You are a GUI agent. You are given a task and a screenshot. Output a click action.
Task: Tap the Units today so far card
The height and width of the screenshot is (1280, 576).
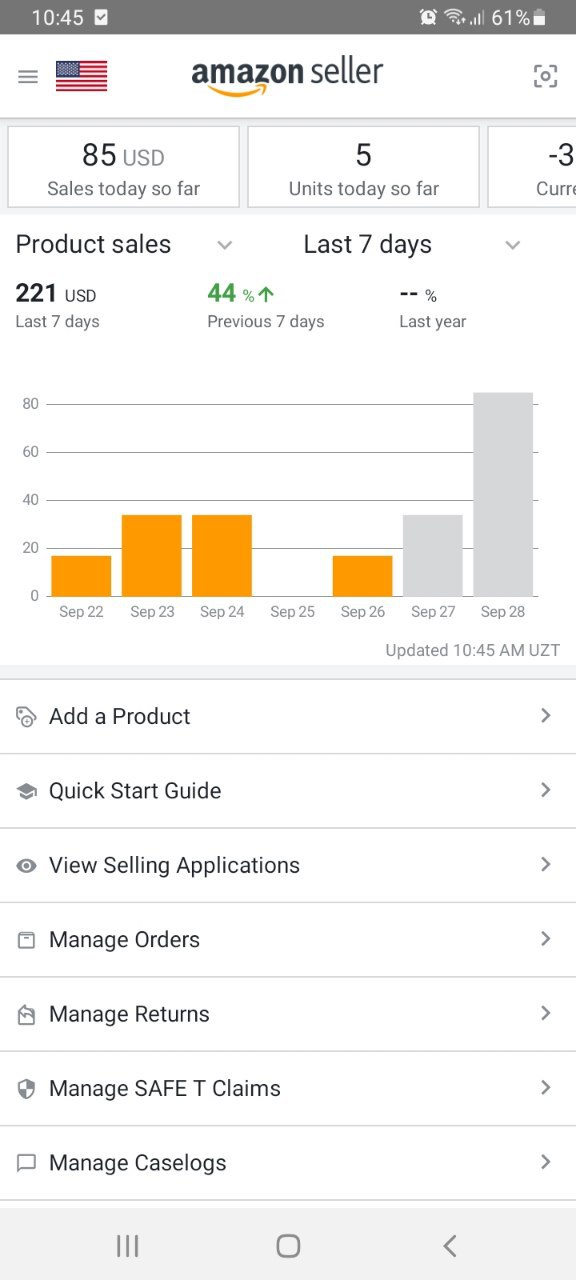[364, 167]
